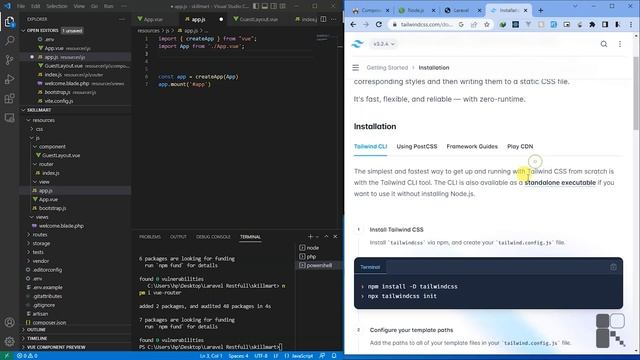This screenshot has width=640, height=360.
Task: Open Manage gear in VS Code
Action: [9, 341]
